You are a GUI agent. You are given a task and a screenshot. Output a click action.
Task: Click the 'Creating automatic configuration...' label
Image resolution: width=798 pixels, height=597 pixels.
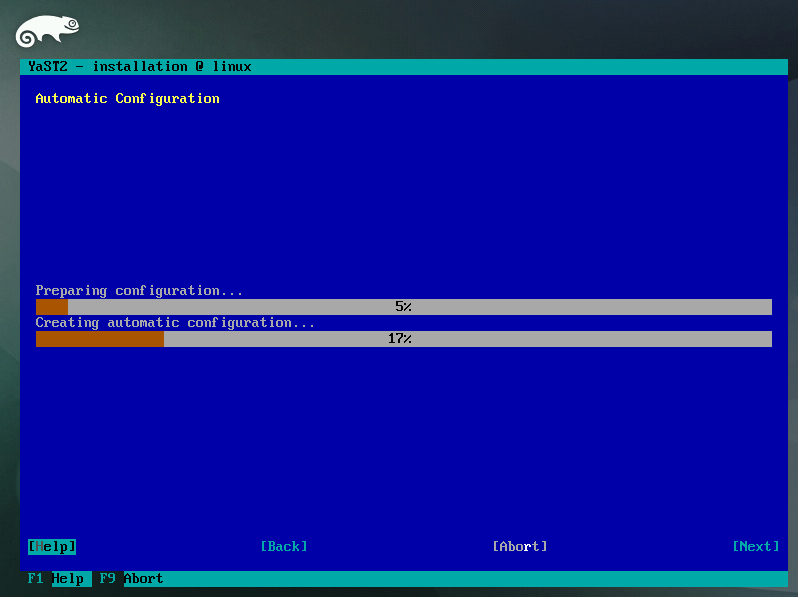click(175, 323)
